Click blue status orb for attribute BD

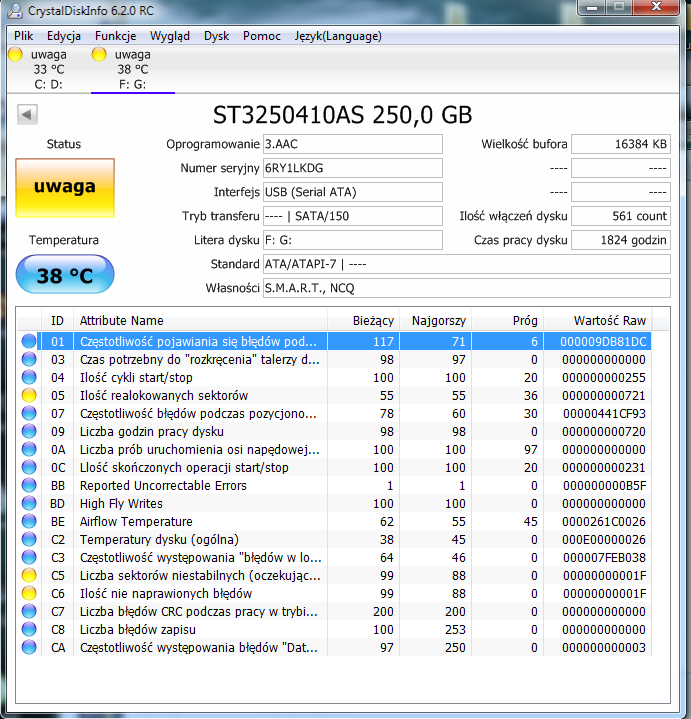click(29, 503)
